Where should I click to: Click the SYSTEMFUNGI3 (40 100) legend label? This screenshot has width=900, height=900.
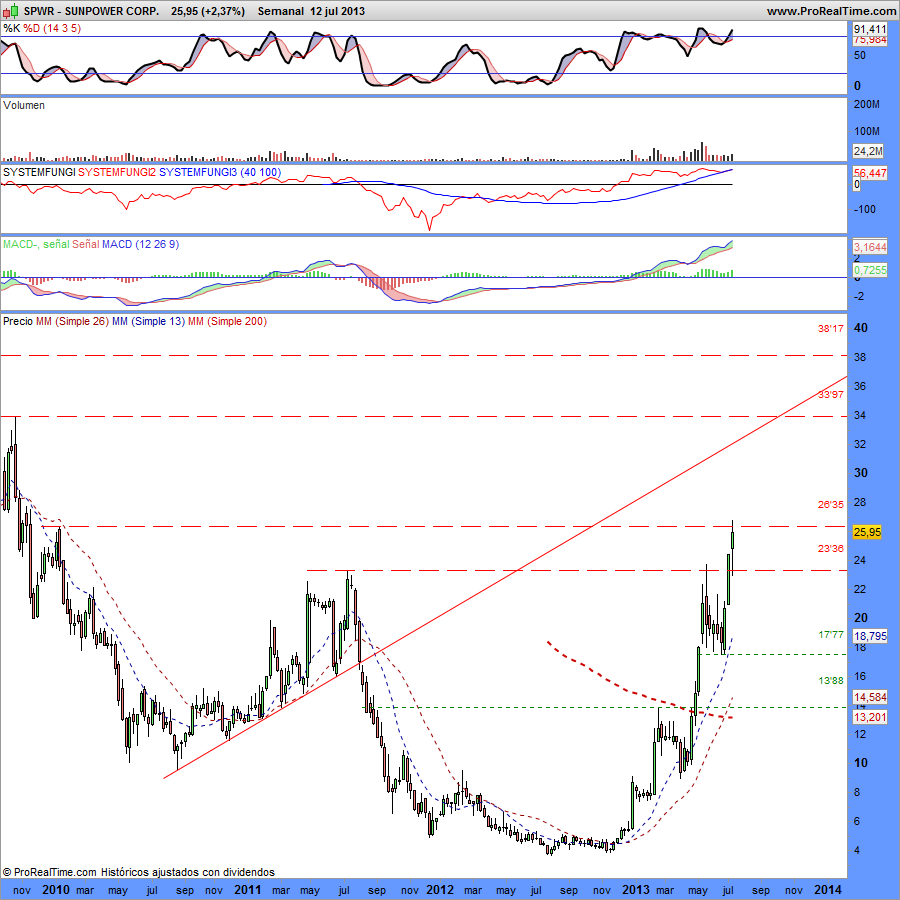pos(220,172)
